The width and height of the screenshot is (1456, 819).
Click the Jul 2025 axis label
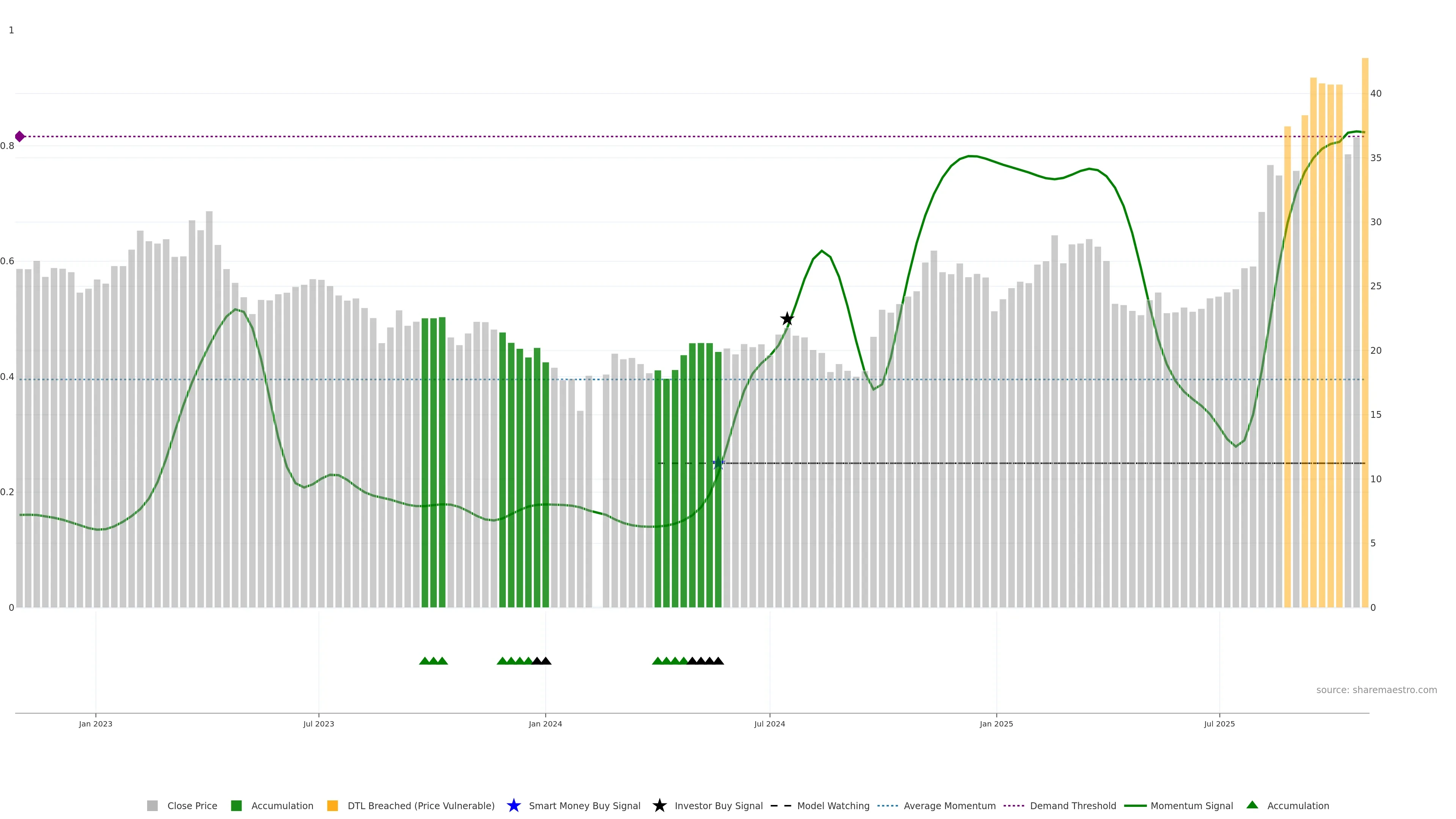pyautogui.click(x=1219, y=723)
